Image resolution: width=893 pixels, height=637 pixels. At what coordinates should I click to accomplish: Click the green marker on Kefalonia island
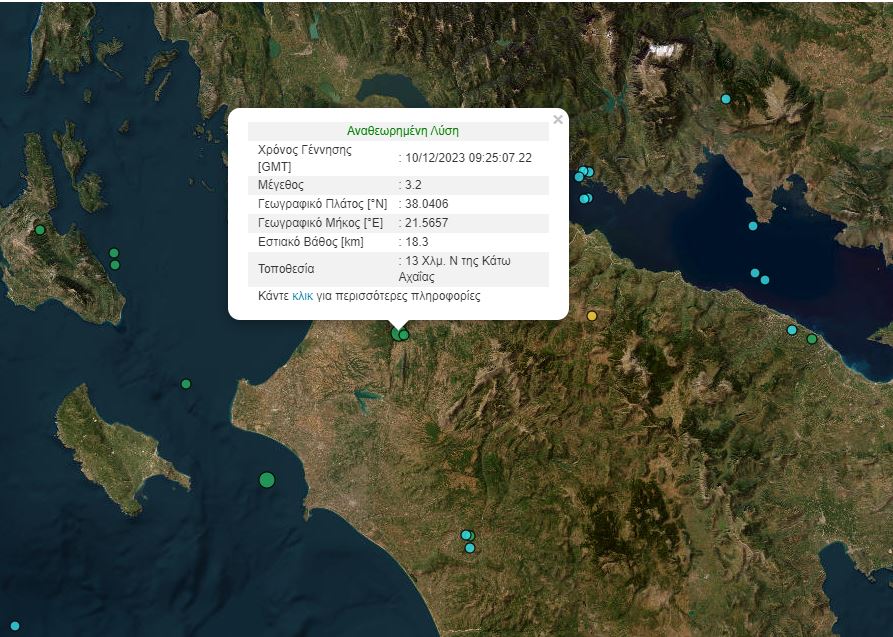[x=40, y=230]
